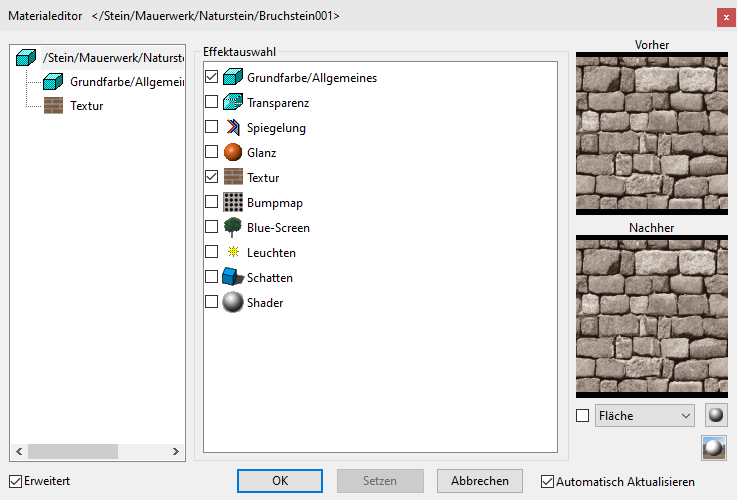737x500 pixels.
Task: Click the Bumpmap dotted grid icon
Action: click(233, 202)
